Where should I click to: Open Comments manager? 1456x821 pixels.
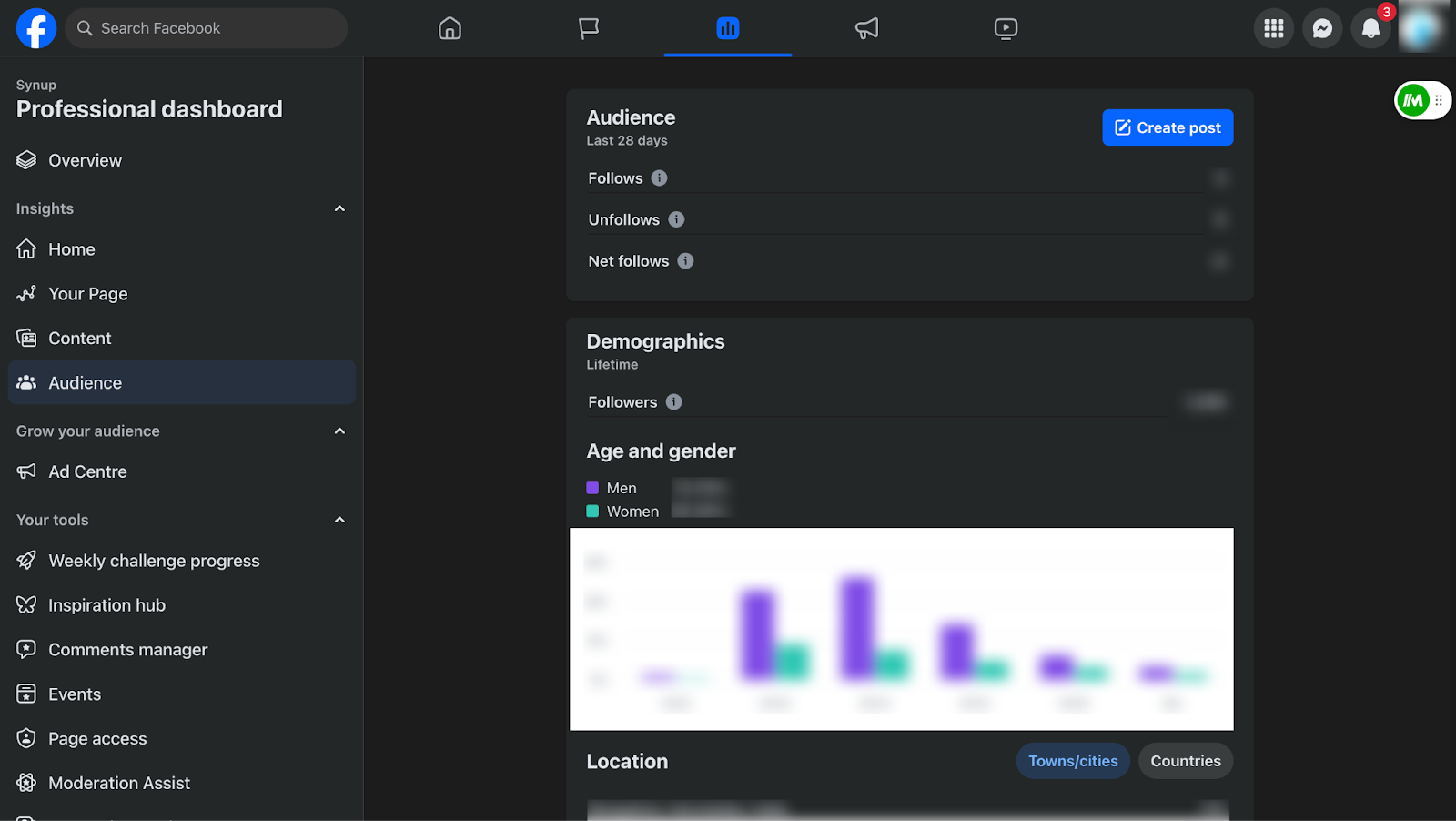182,650
